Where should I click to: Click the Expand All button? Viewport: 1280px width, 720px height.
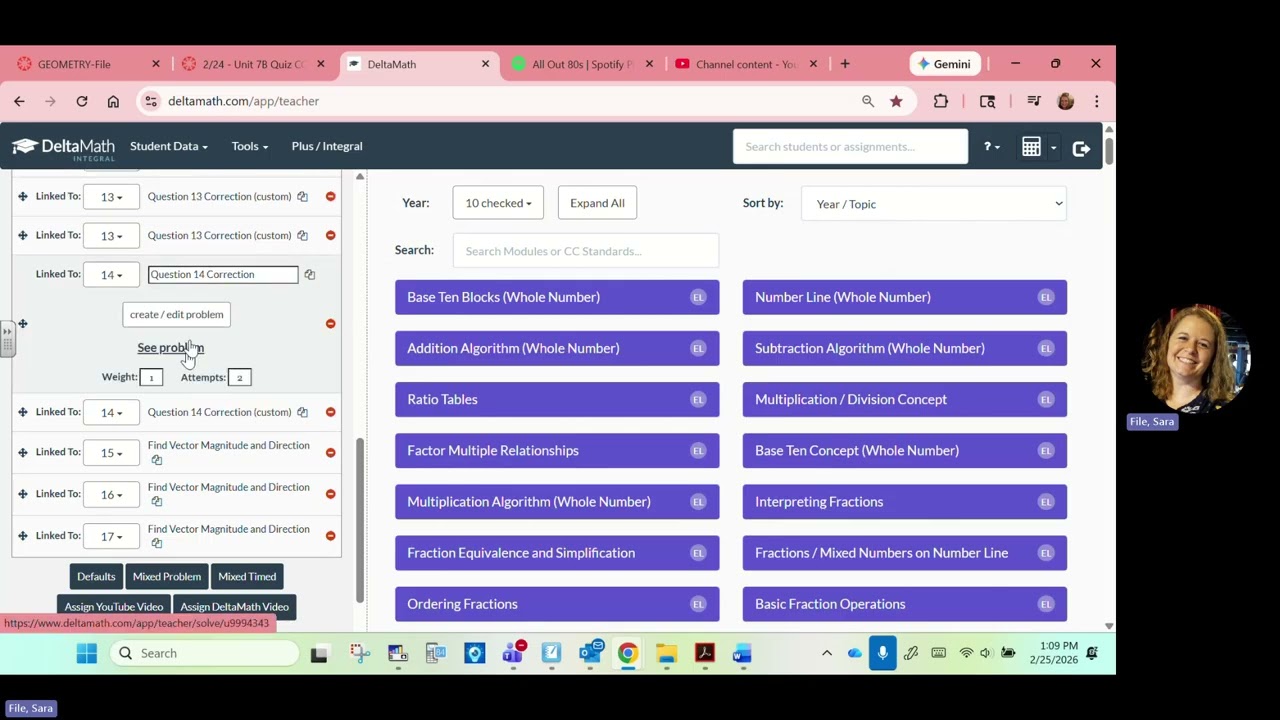[x=597, y=203]
